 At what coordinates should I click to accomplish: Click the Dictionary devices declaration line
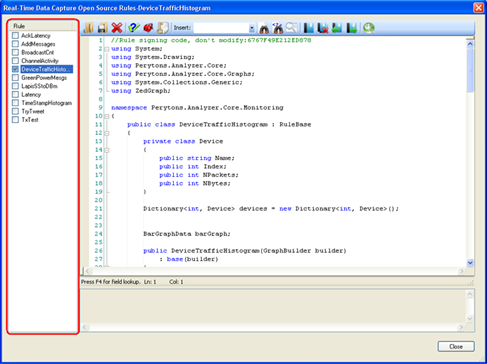pyautogui.click(x=271, y=209)
